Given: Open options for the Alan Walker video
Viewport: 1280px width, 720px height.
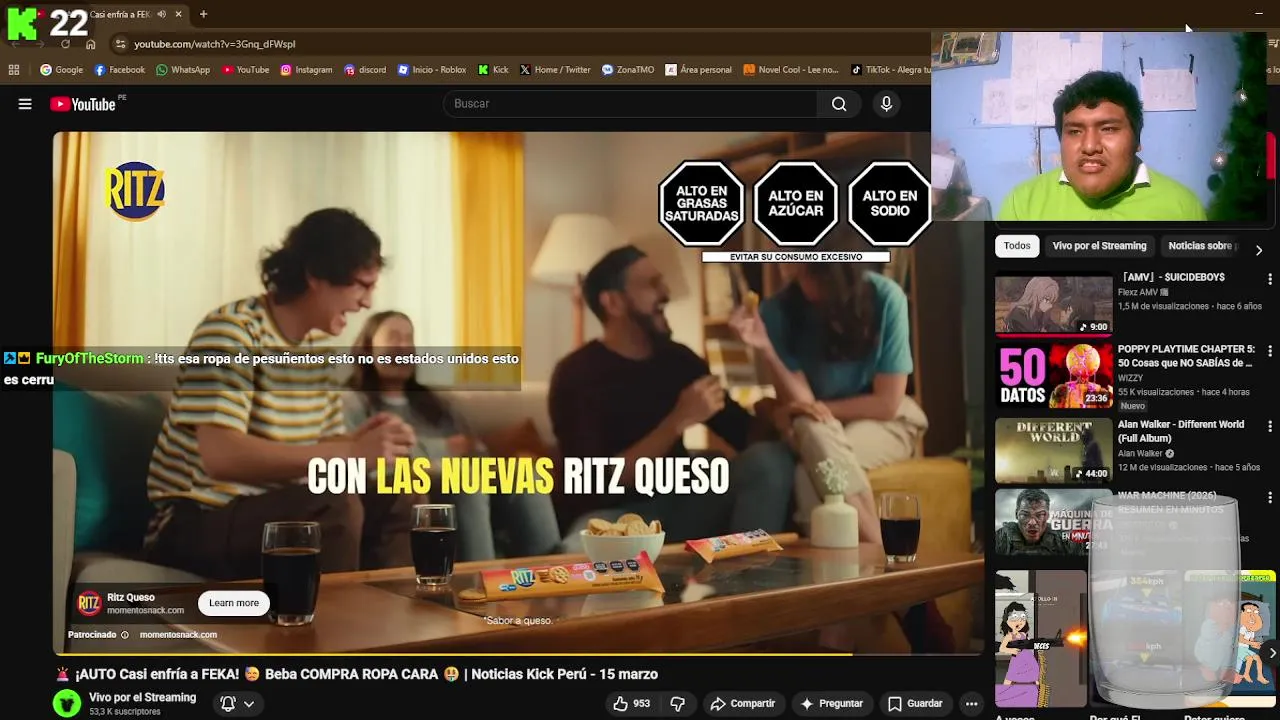Looking at the screenshot, I should pyautogui.click(x=1270, y=425).
